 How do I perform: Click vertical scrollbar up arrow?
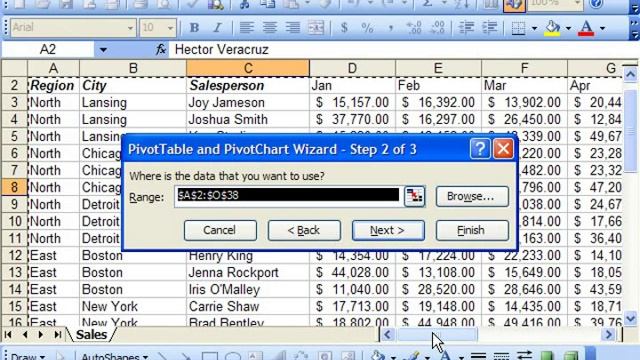click(630, 74)
